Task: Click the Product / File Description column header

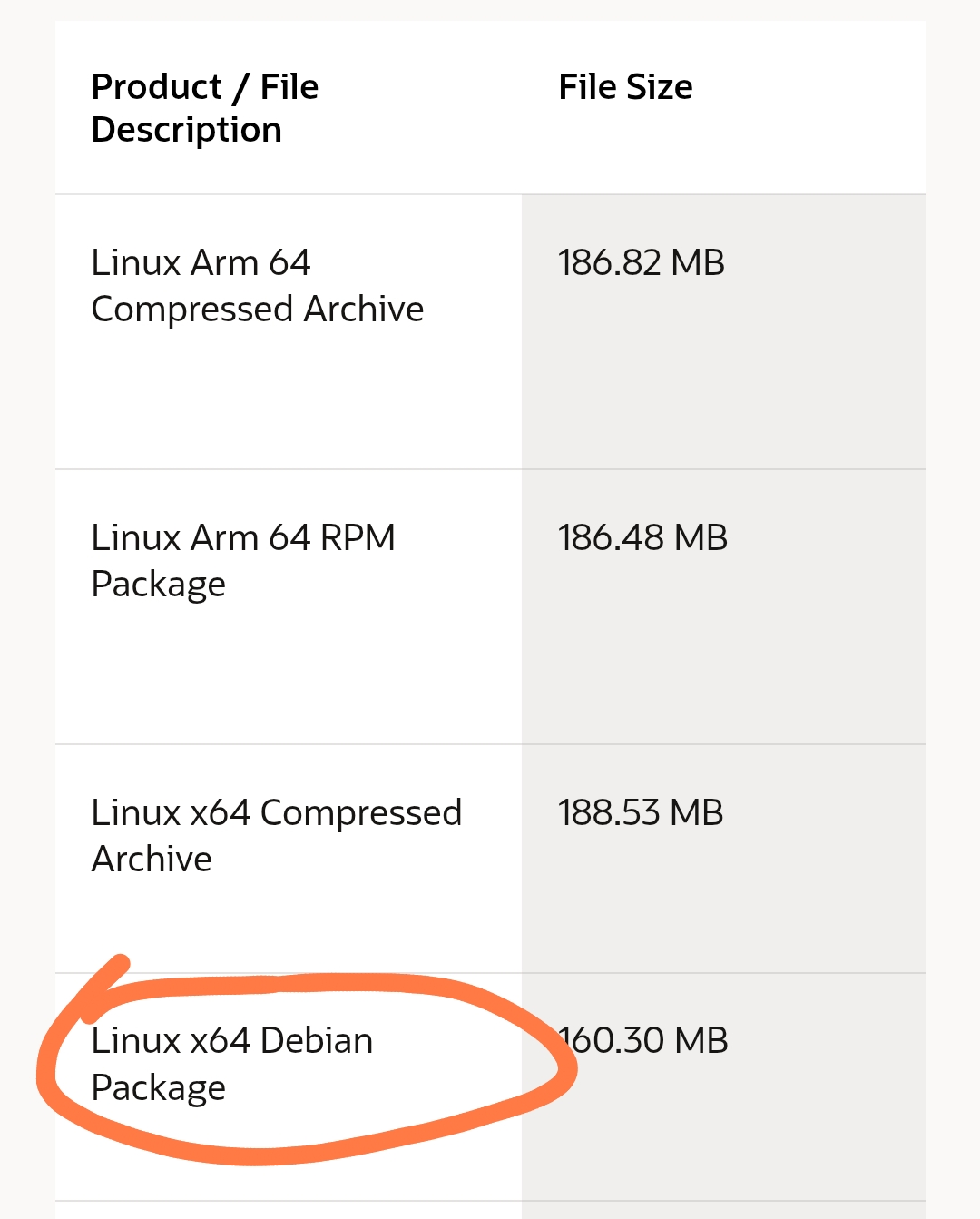Action: (x=205, y=108)
